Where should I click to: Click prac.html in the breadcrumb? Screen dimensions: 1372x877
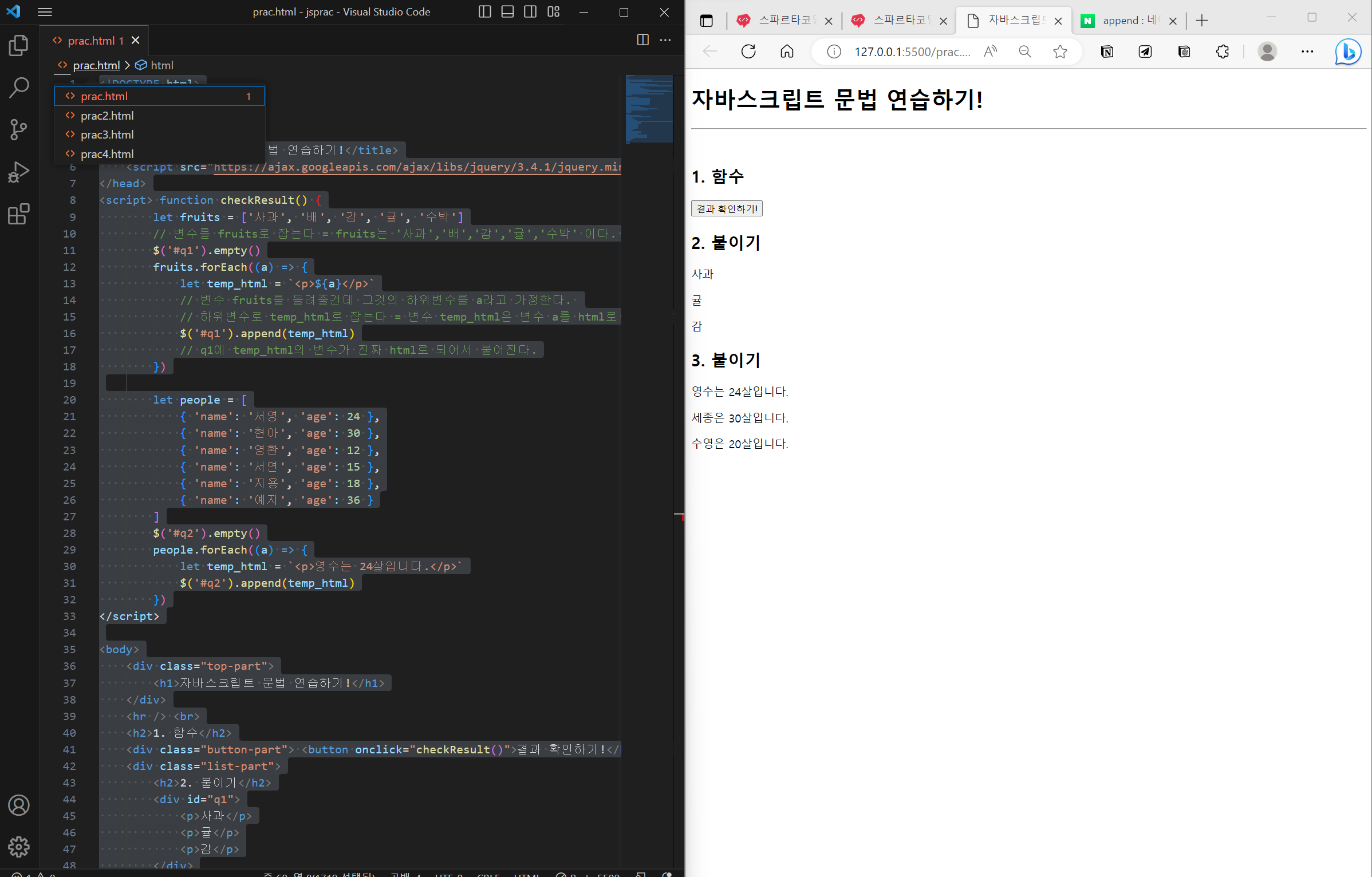coord(96,65)
